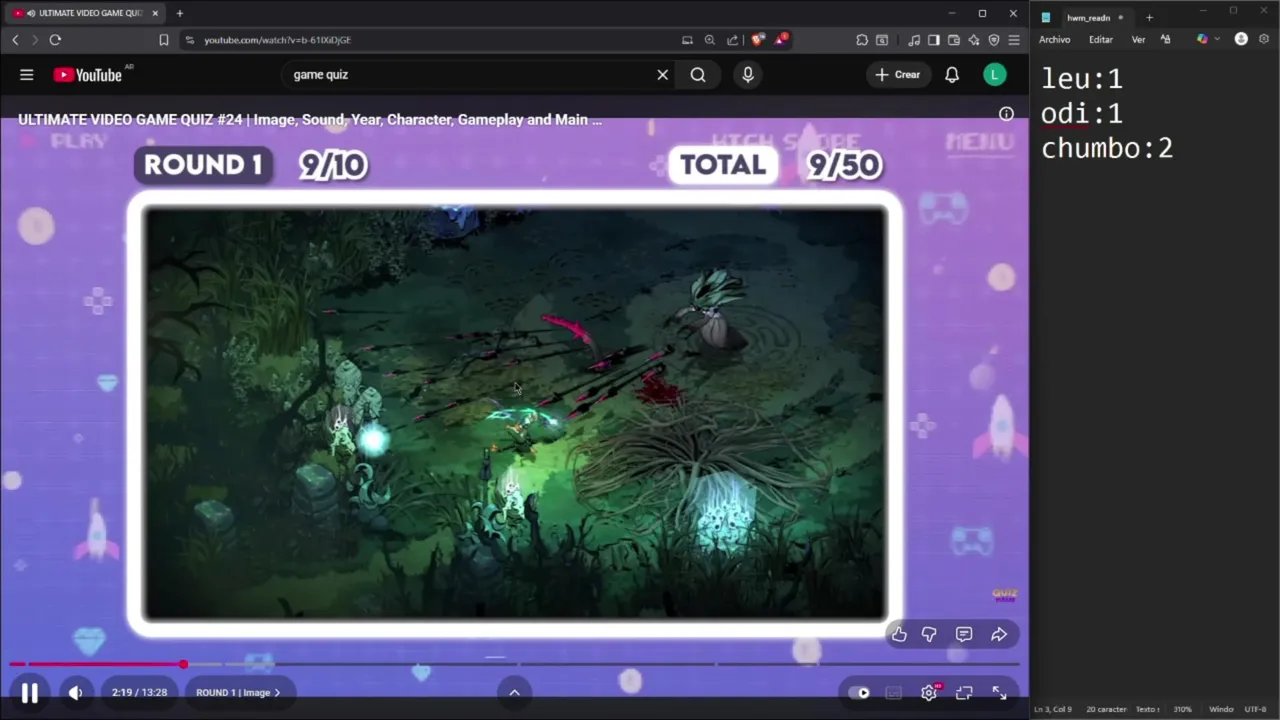The image size is (1280, 720).
Task: Clear the YouTube search text
Action: pos(662,74)
